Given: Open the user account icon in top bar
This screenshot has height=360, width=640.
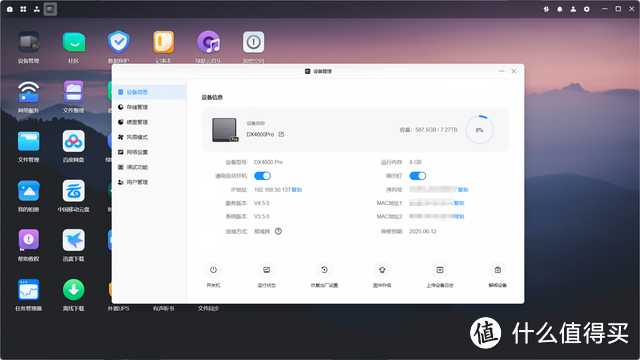Looking at the screenshot, I should point(573,9).
